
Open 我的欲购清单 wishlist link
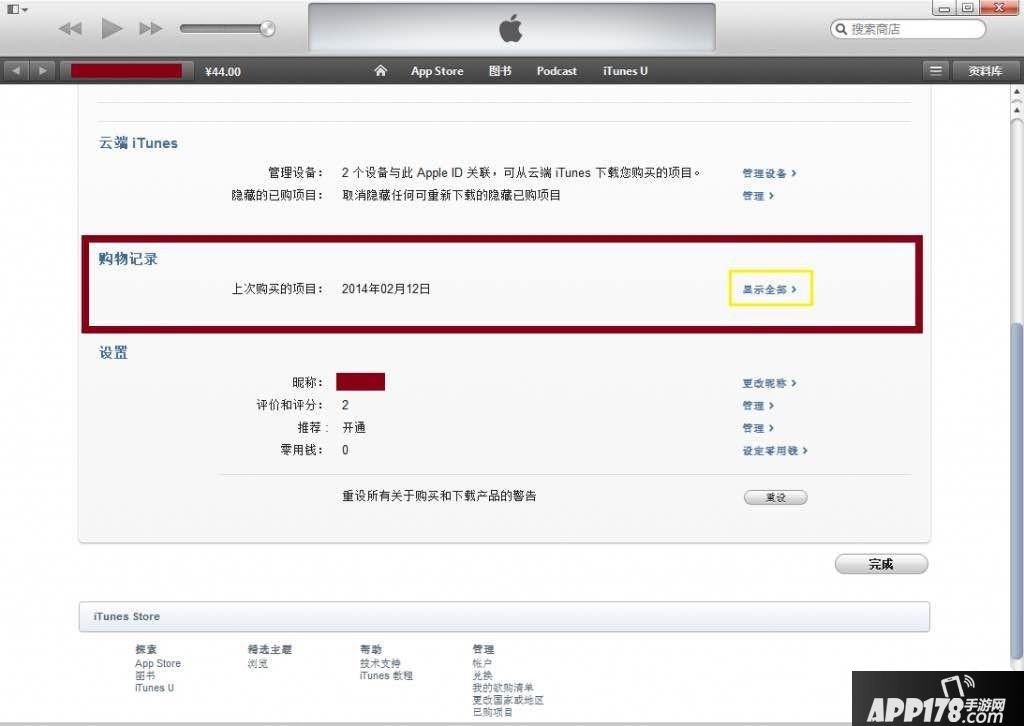[503, 687]
